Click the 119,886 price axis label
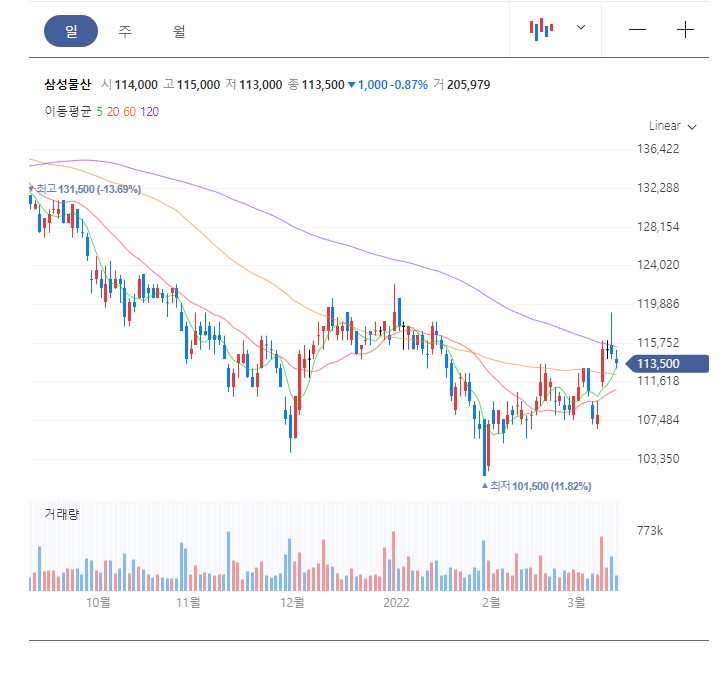723x693 pixels. tap(658, 303)
